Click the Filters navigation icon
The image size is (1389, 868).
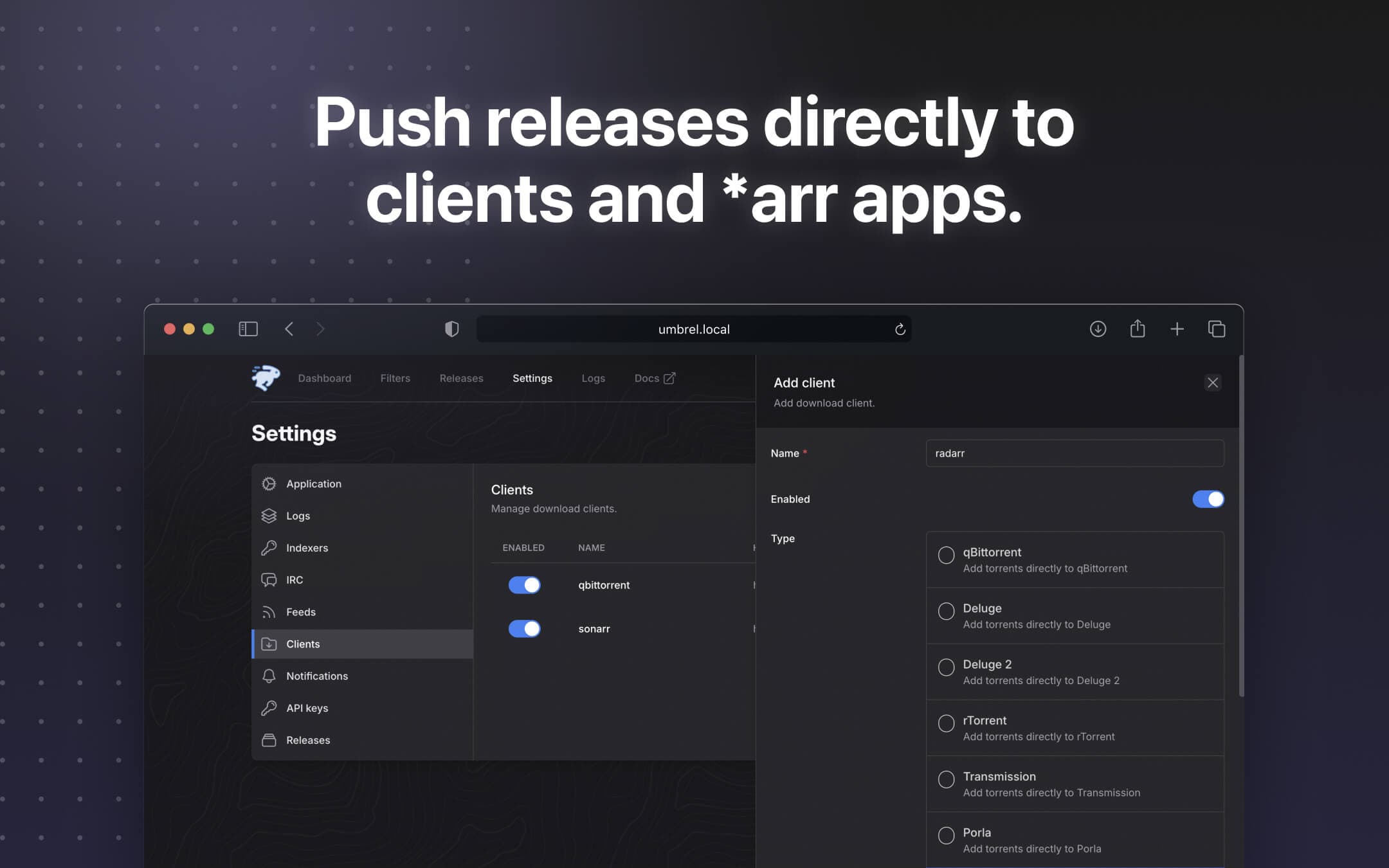tap(395, 378)
